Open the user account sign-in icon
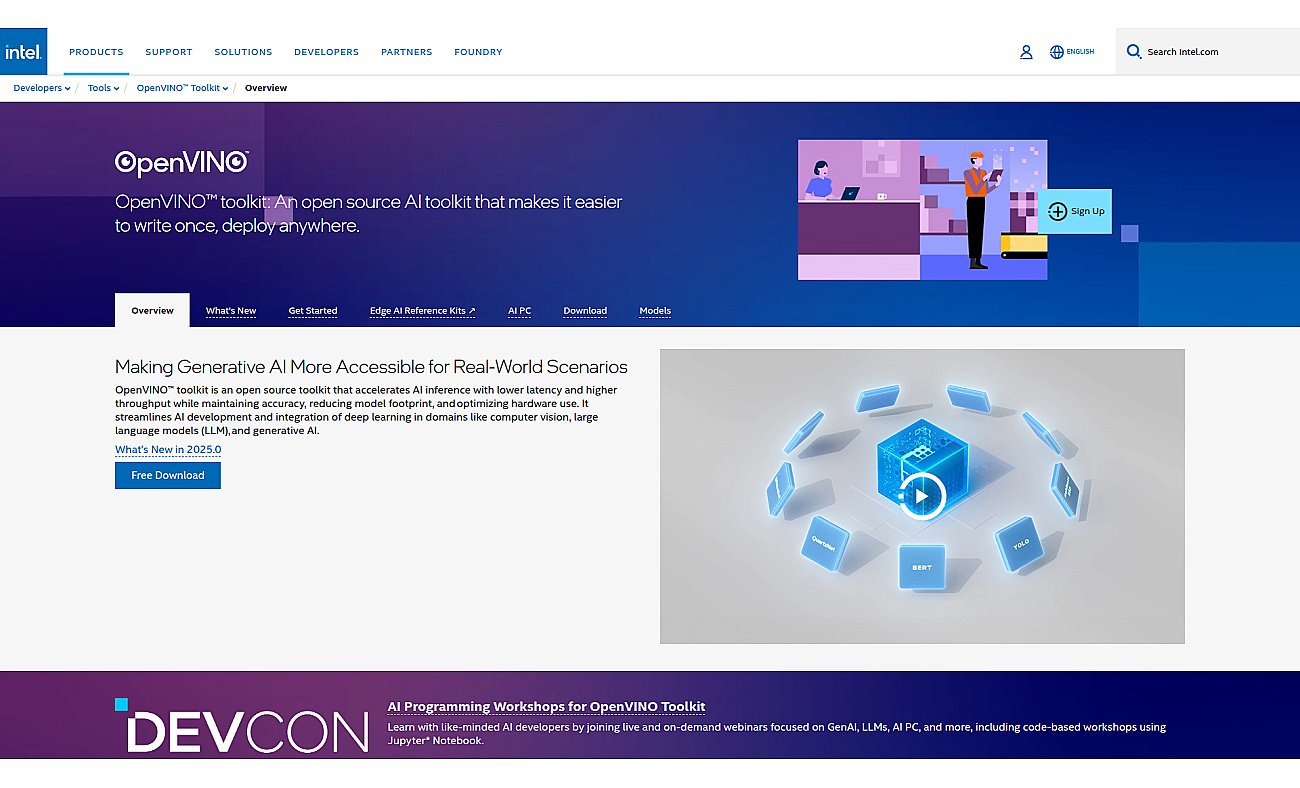Viewport: 1300px width, 788px height. coord(1026,52)
